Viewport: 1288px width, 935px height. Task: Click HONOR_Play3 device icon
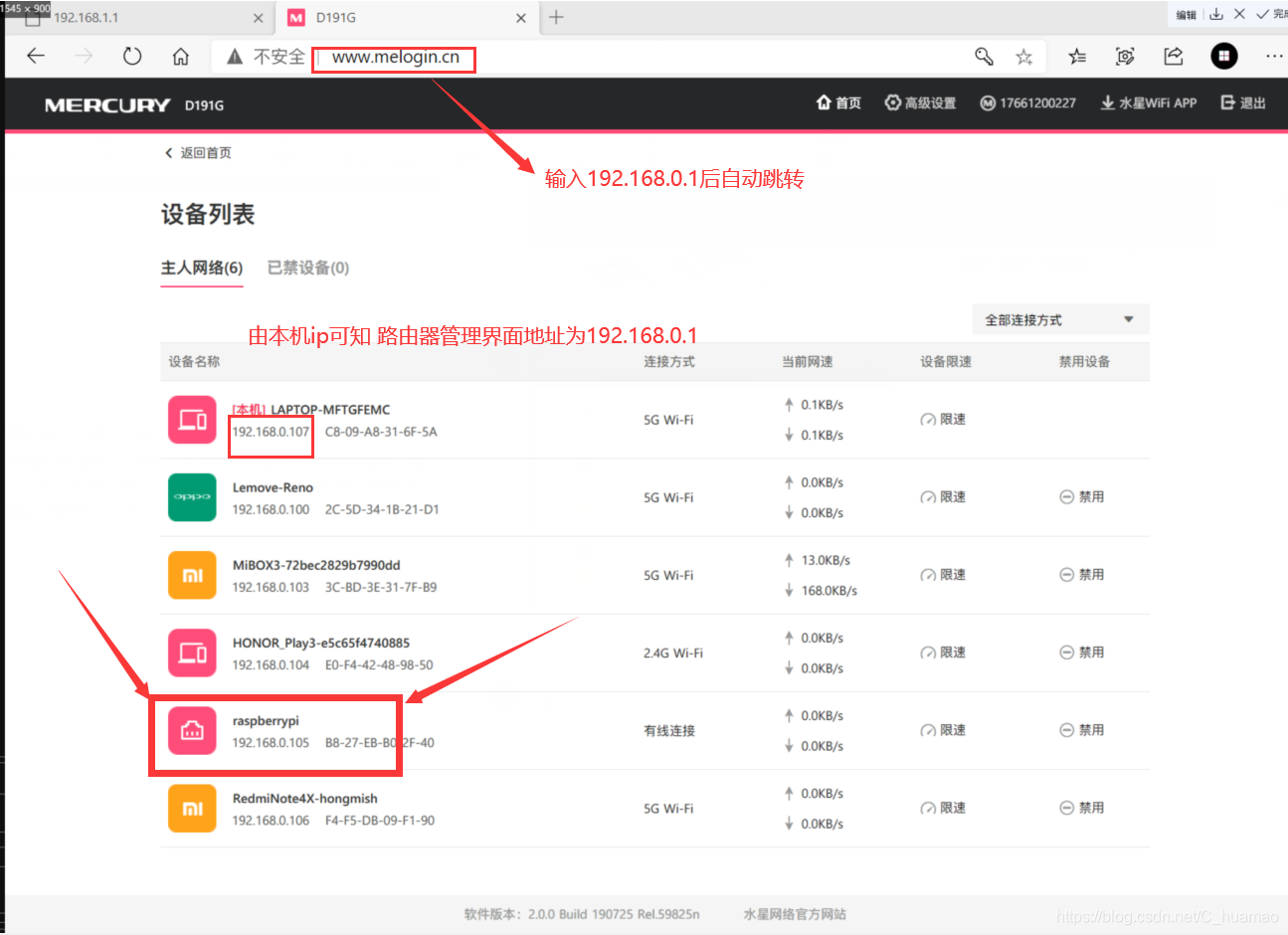coord(192,653)
